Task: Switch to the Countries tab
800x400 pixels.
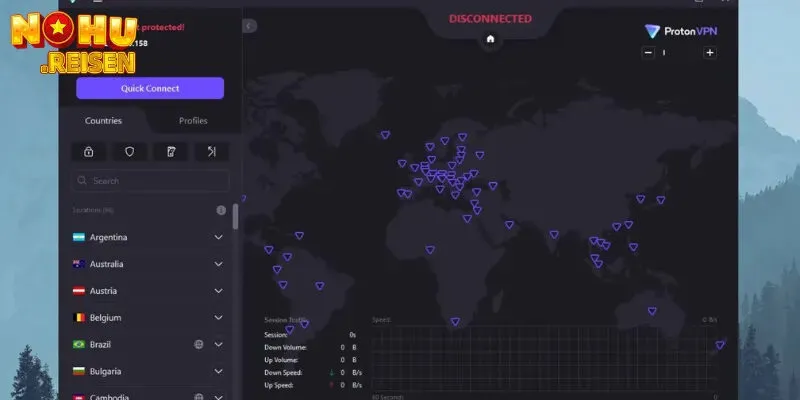Action: click(x=104, y=121)
